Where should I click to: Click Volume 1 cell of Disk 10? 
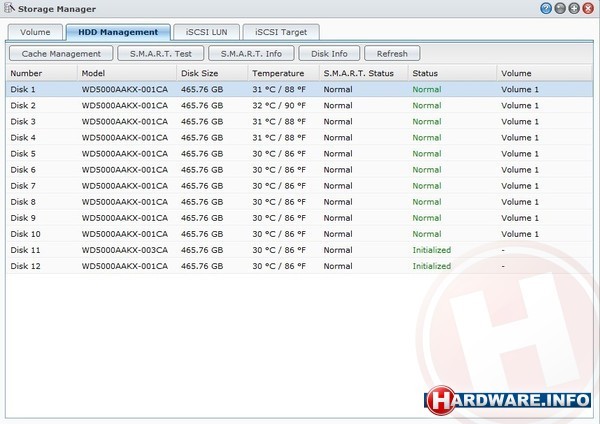tap(520, 234)
